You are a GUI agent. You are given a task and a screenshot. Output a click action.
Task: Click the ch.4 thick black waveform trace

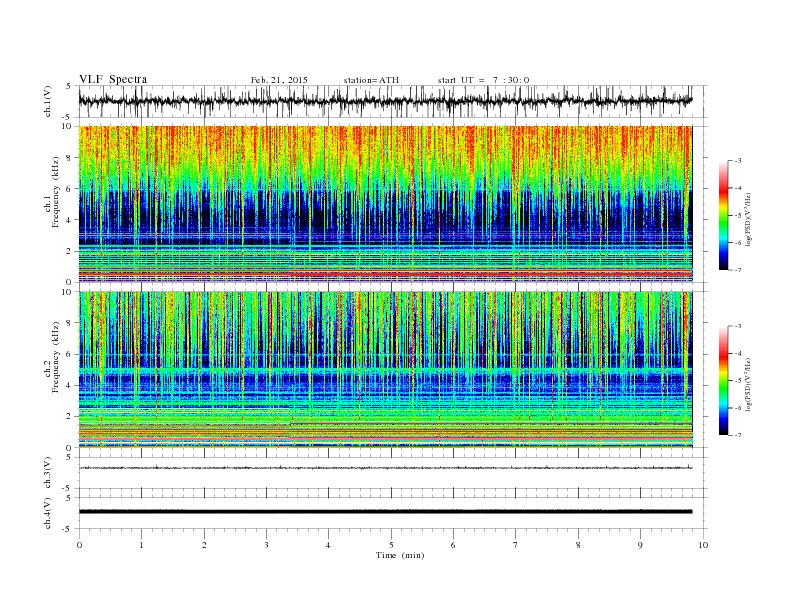[x=385, y=512]
